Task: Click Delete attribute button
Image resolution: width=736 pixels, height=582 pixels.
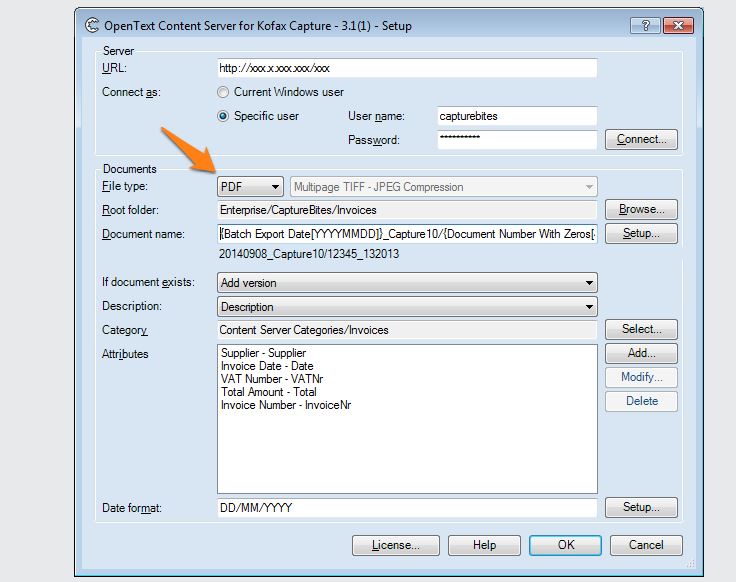Action: coord(641,401)
